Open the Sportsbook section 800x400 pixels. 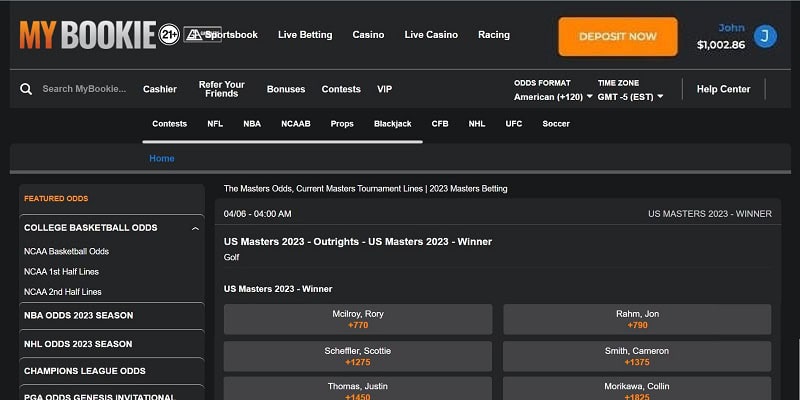tap(232, 35)
